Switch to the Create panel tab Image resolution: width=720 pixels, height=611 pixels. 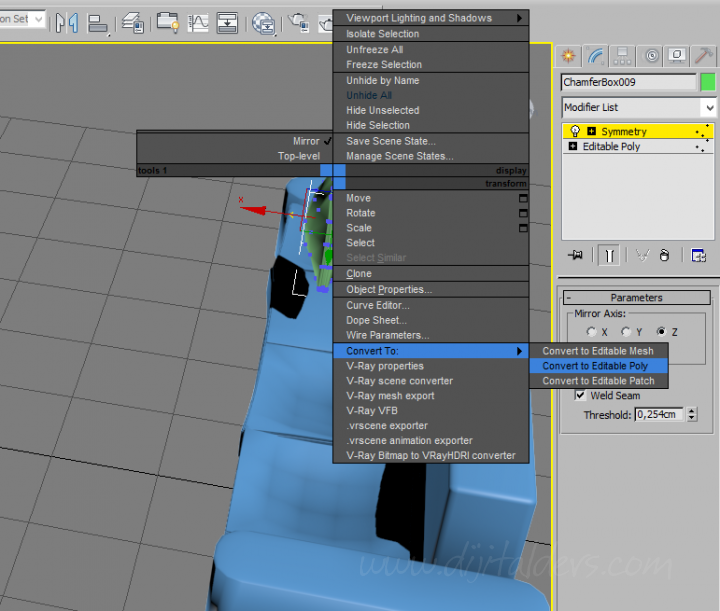568,56
